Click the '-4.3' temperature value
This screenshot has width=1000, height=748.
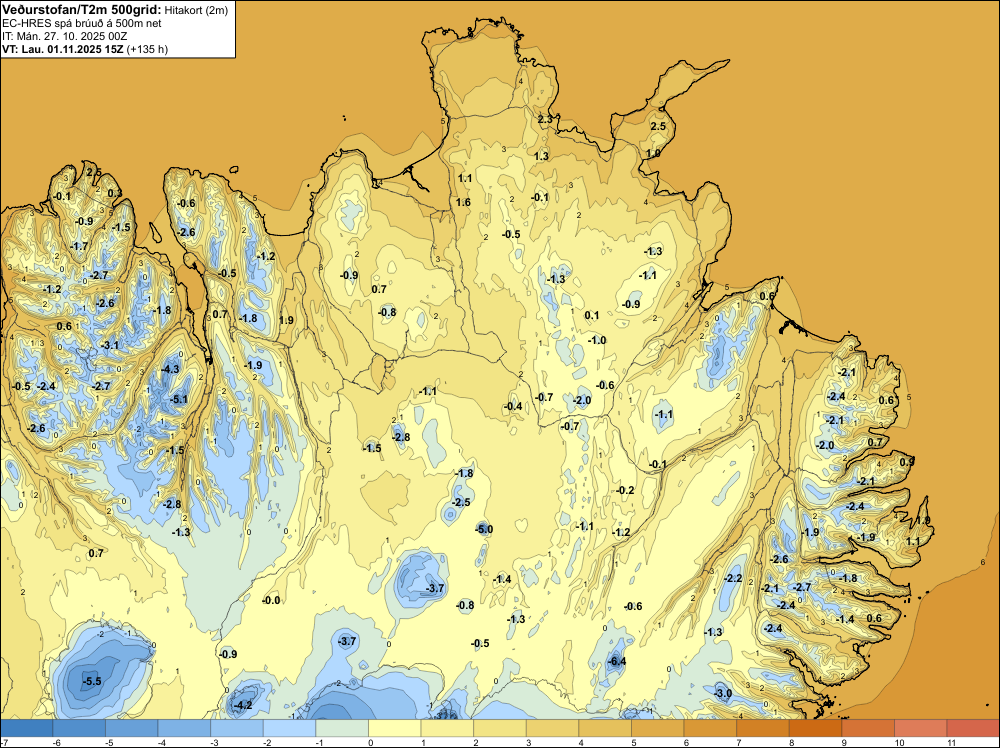coord(170,369)
